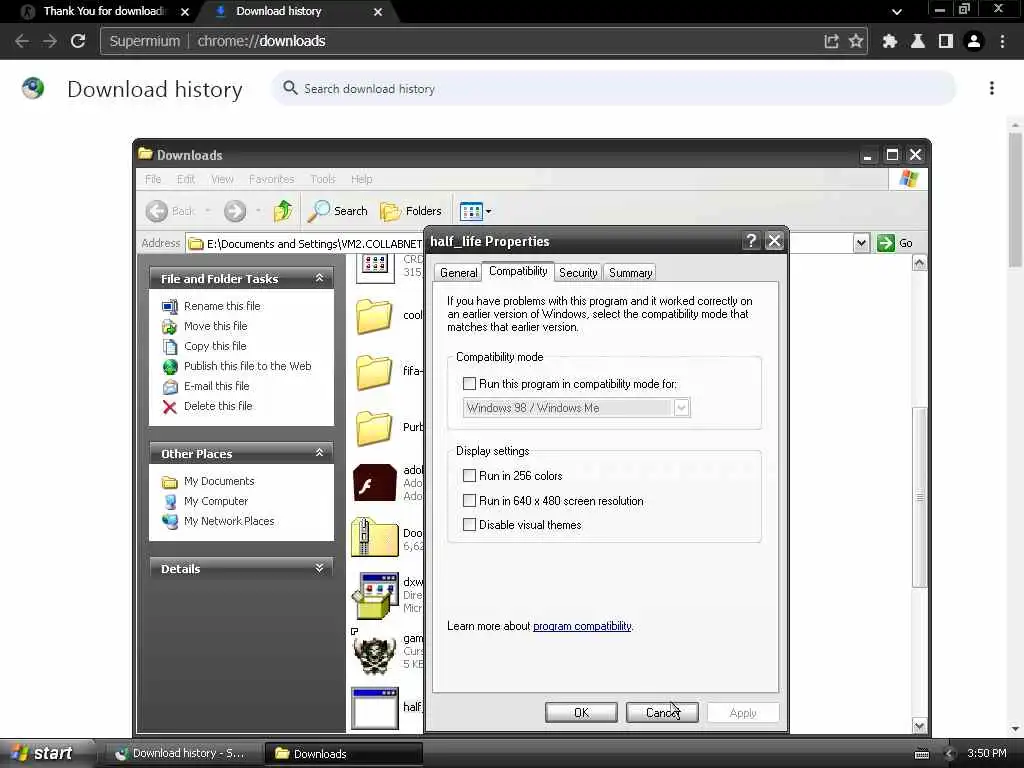The image size is (1024, 768).
Task: Go forward in browser history
Action: pos(50,41)
